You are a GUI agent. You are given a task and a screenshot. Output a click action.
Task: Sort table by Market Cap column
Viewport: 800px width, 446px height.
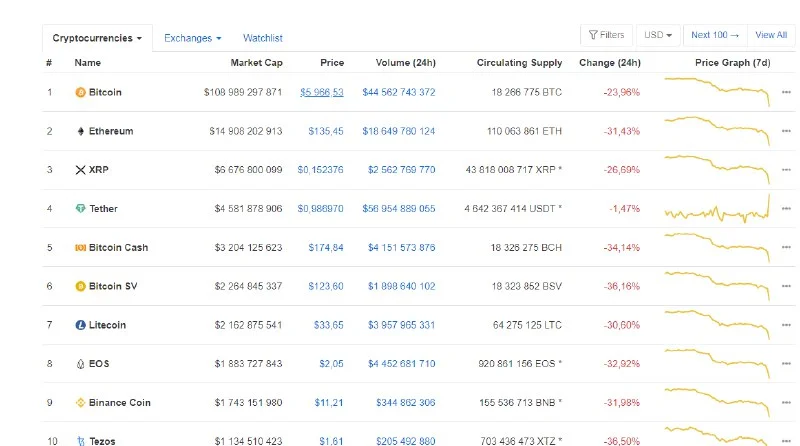click(x=256, y=63)
